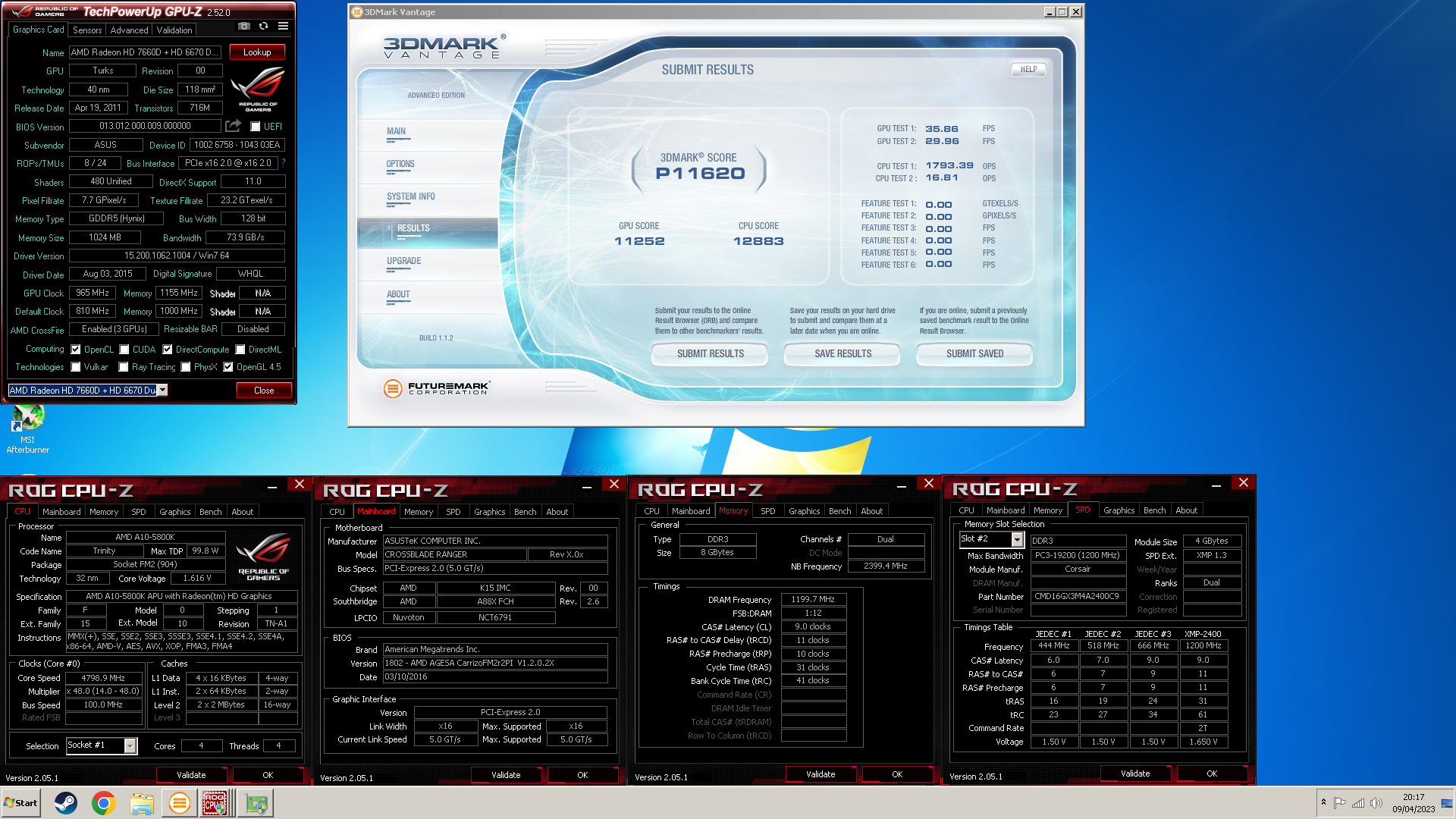Screen dimensions: 1456x819
Task: Click HELP button in 3DMark Vantage
Action: pos(1028,70)
